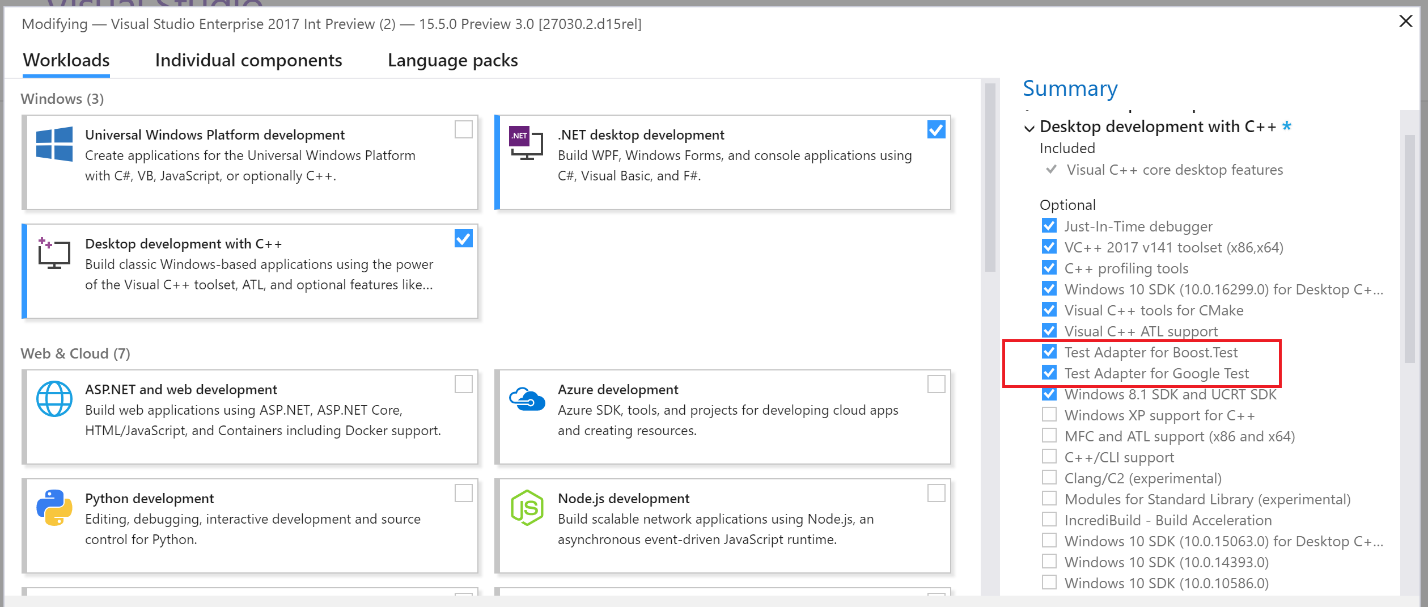This screenshot has height=607, width=1428.
Task: Click the Azure development cloud icon
Action: pyautogui.click(x=526, y=399)
